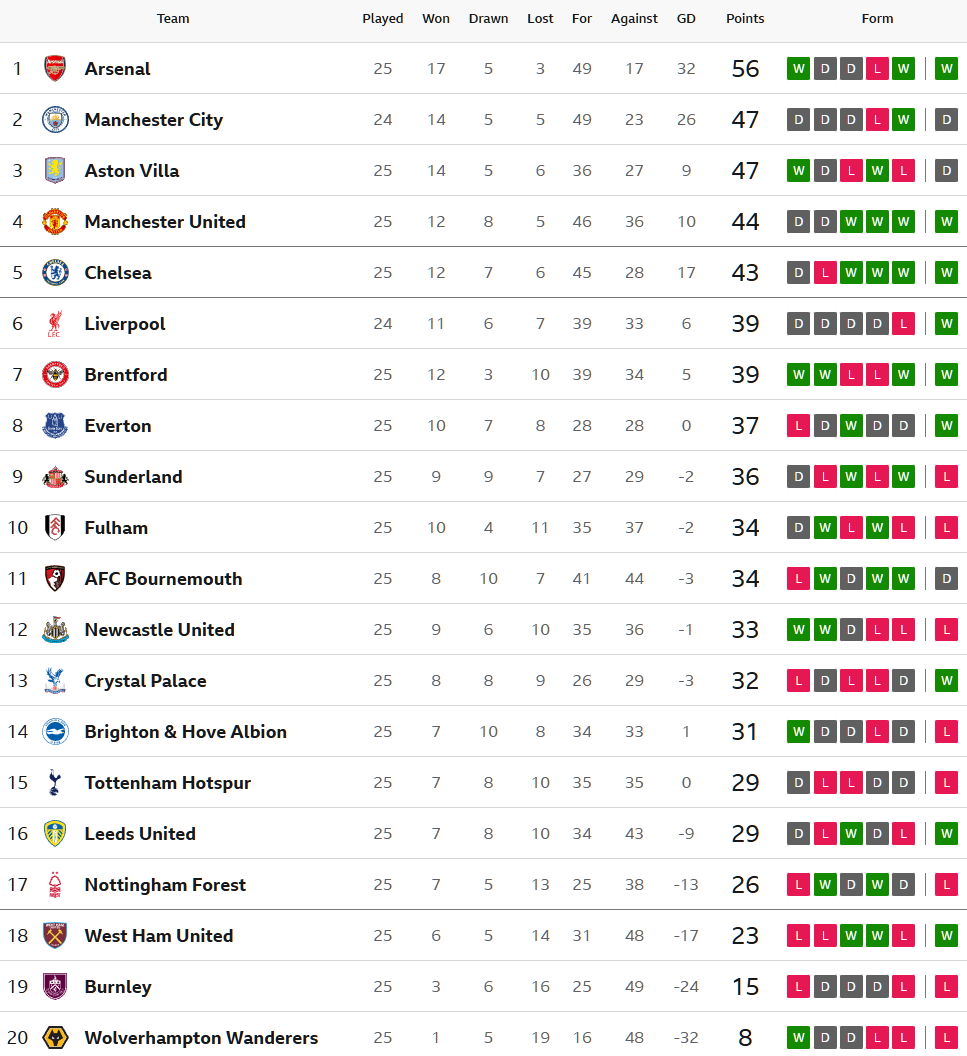
Task: Click the Chelsea club badge
Action: coord(55,273)
